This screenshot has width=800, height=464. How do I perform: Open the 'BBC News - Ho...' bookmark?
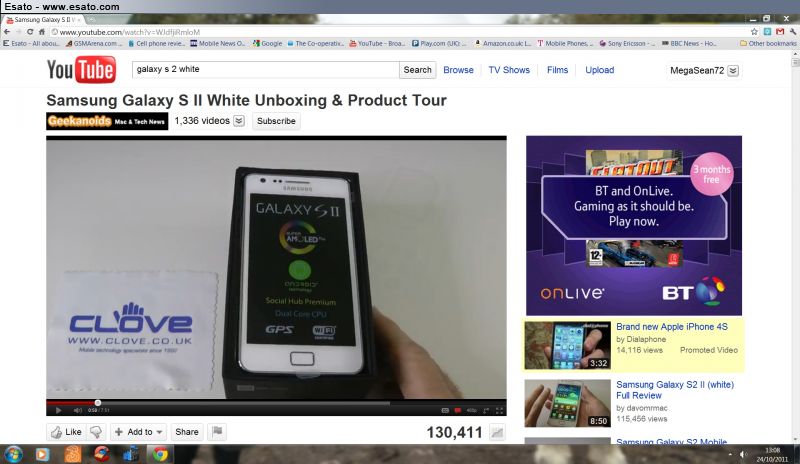click(x=689, y=43)
